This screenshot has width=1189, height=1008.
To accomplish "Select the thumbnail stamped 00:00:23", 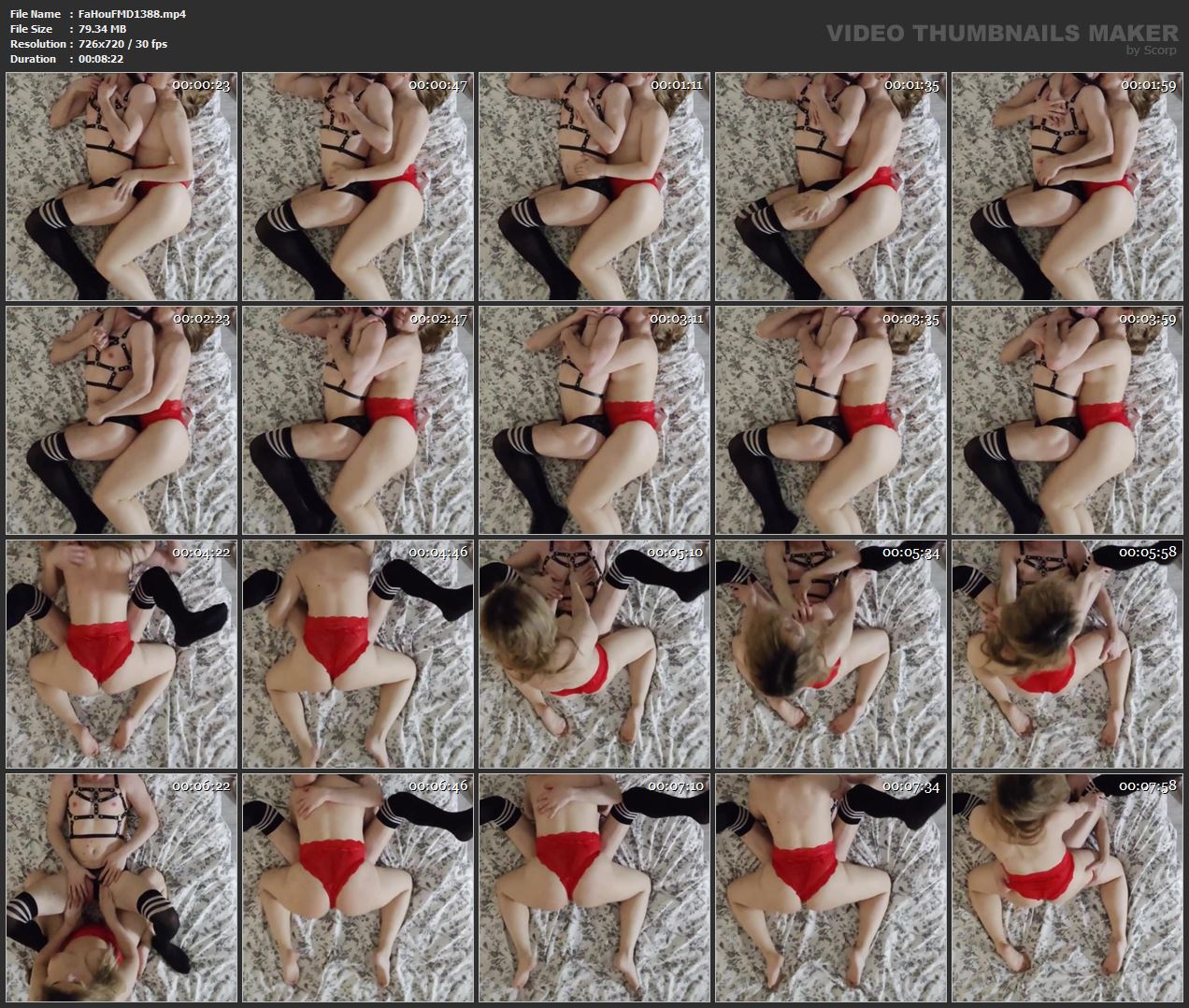I will pyautogui.click(x=122, y=186).
